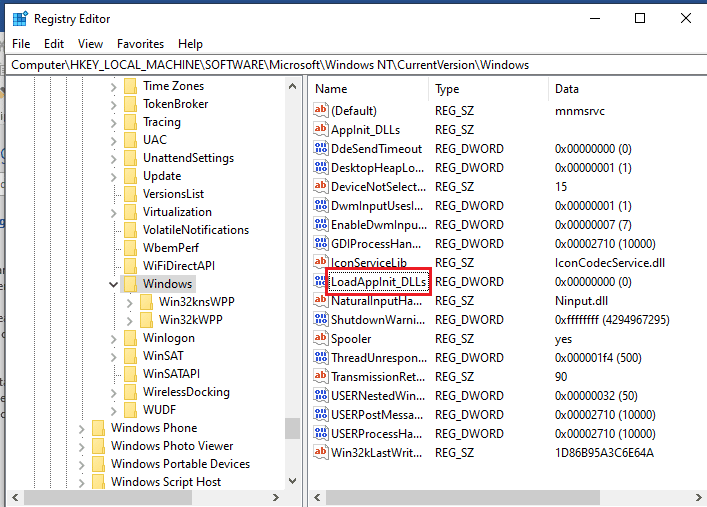This screenshot has width=707, height=507.
Task: Select the (Default) string value icon
Action: coord(321,110)
